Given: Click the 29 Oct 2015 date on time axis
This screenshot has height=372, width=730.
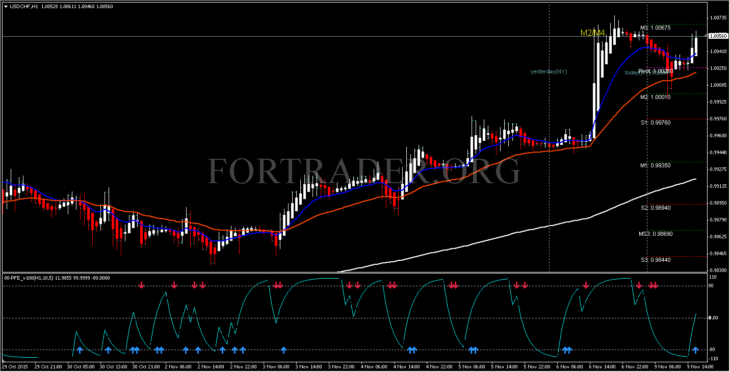Looking at the screenshot, I should point(15,367).
